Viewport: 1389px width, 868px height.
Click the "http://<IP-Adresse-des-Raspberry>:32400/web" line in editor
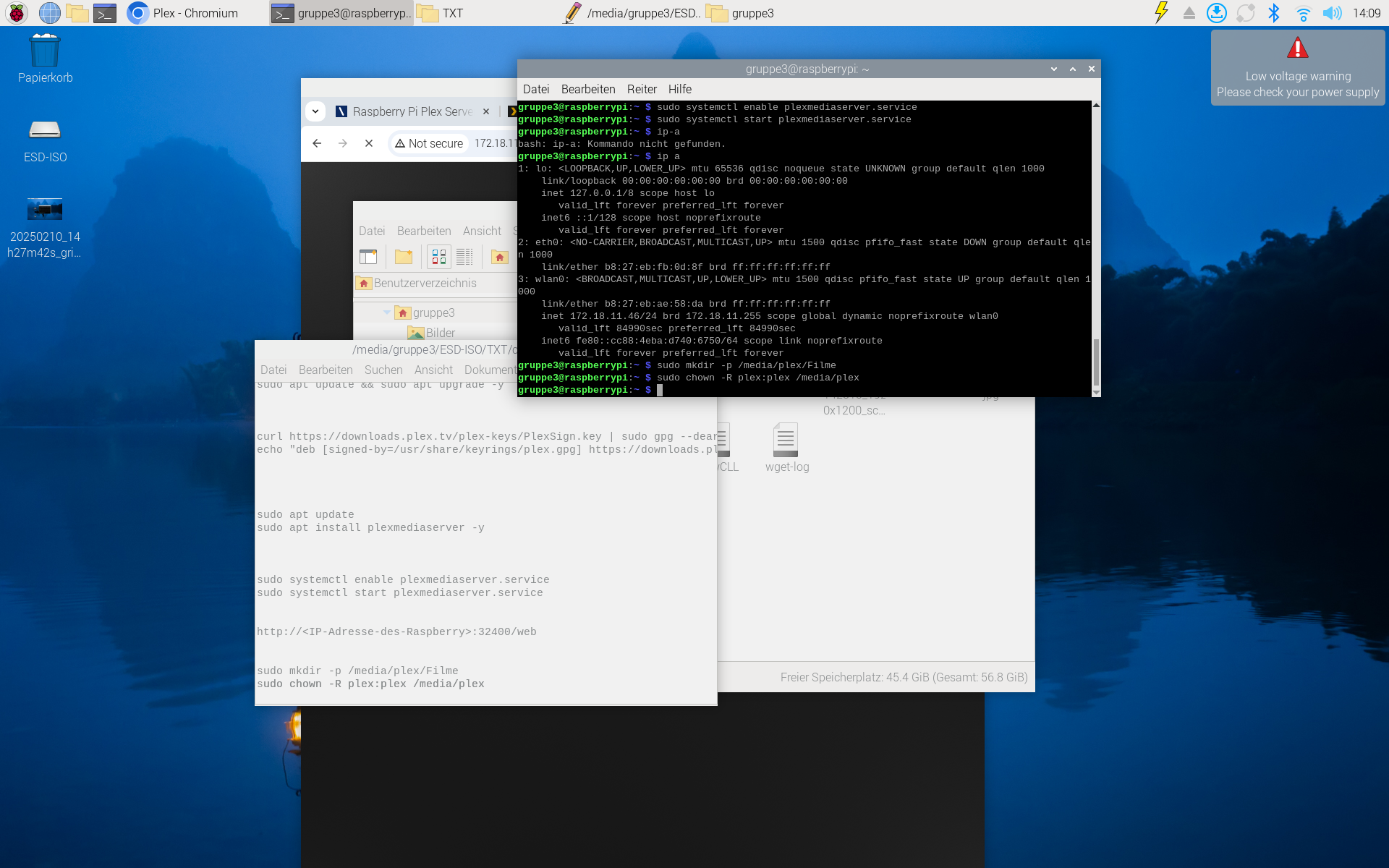(x=396, y=632)
